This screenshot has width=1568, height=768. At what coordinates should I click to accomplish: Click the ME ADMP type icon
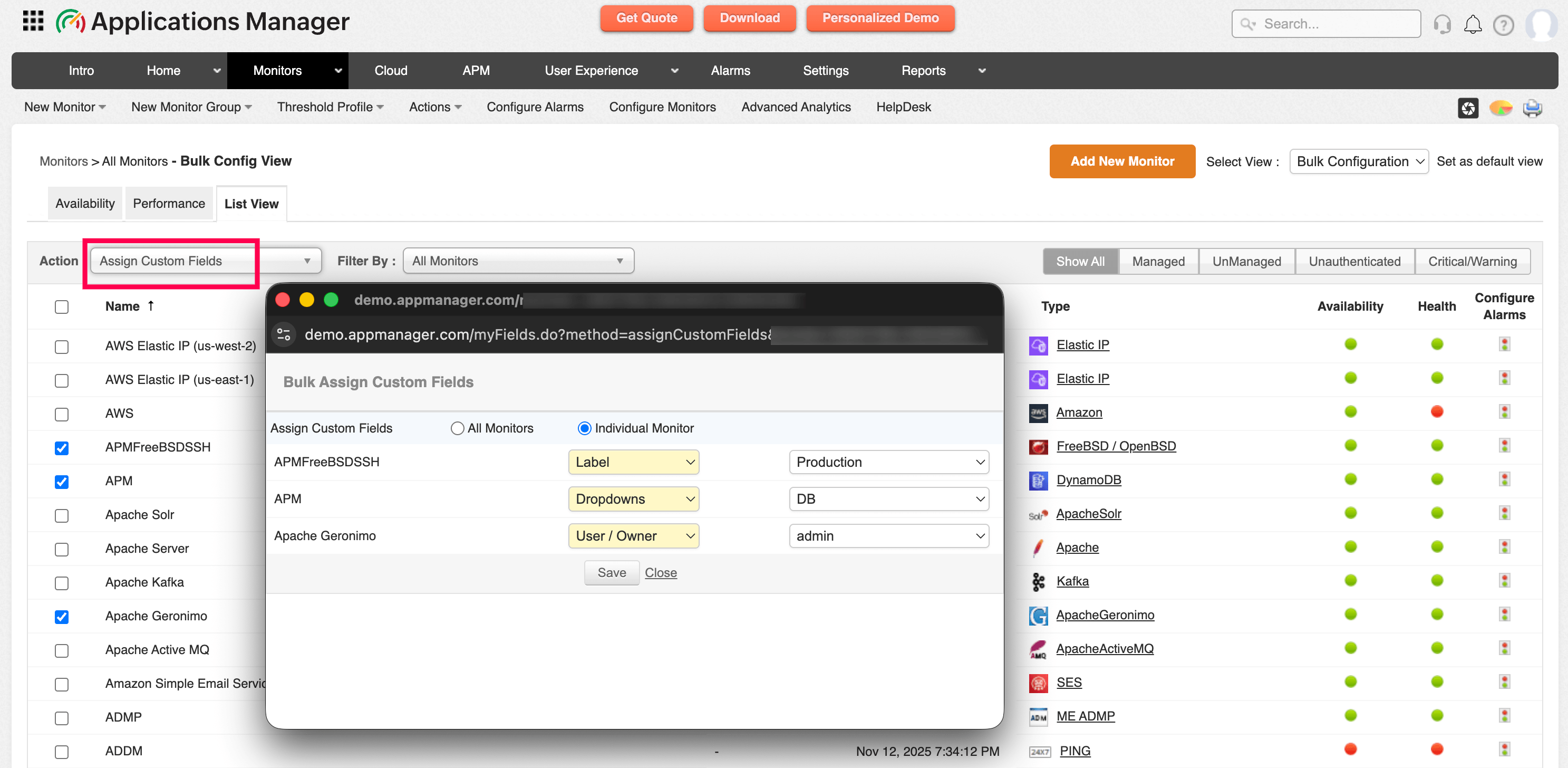coord(1038,717)
